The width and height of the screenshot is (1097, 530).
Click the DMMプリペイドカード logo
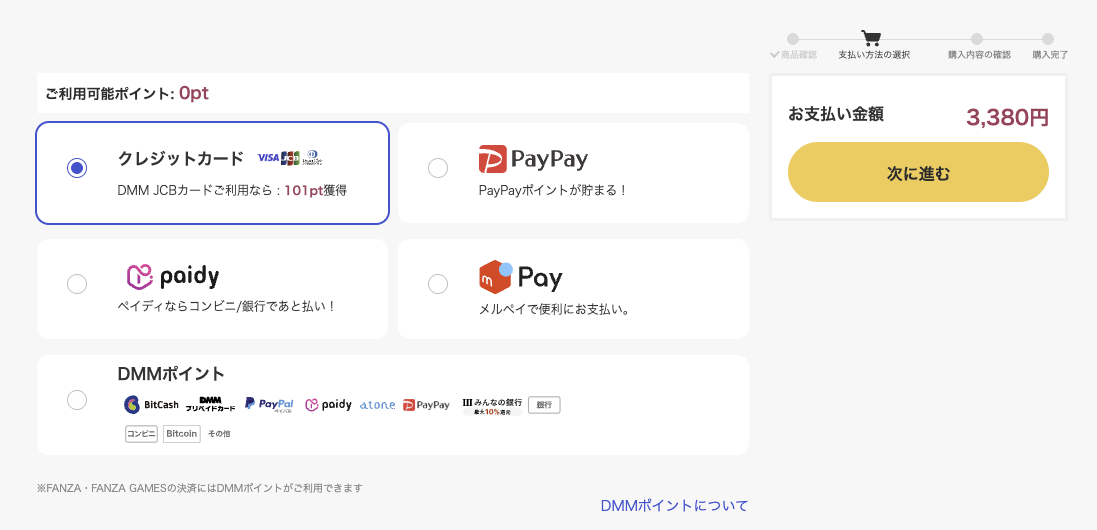(x=210, y=404)
